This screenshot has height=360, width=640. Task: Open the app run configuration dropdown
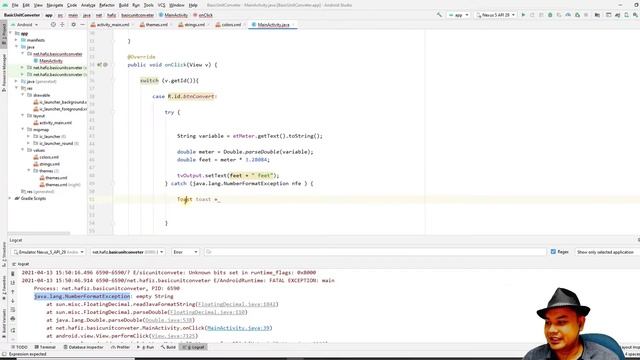point(458,15)
